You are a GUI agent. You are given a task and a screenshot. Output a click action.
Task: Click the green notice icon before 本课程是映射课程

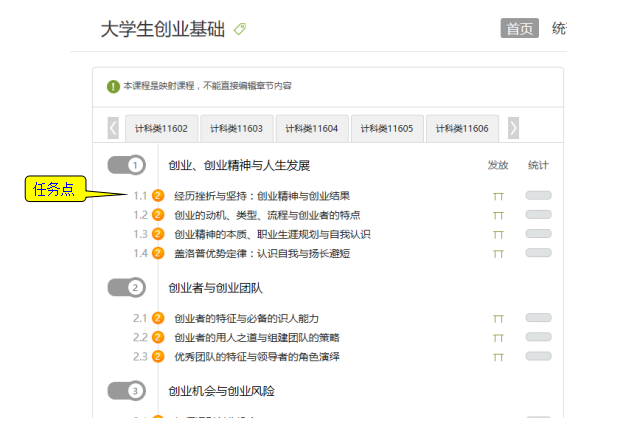coord(113,86)
